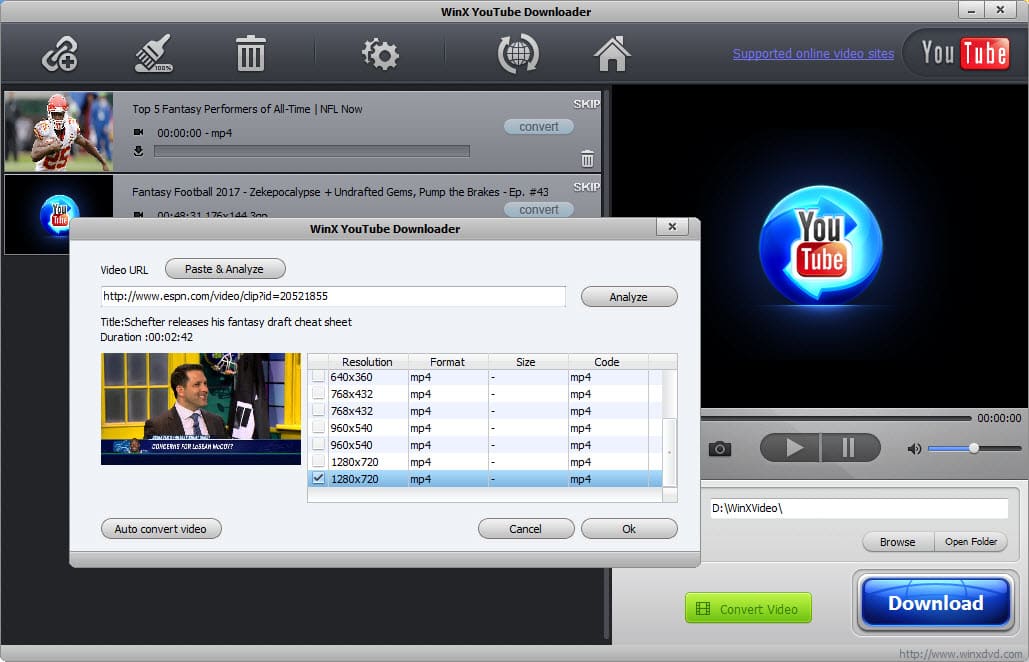
Task: Minimize the WinX YouTube Downloader window
Action: pyautogui.click(x=972, y=10)
